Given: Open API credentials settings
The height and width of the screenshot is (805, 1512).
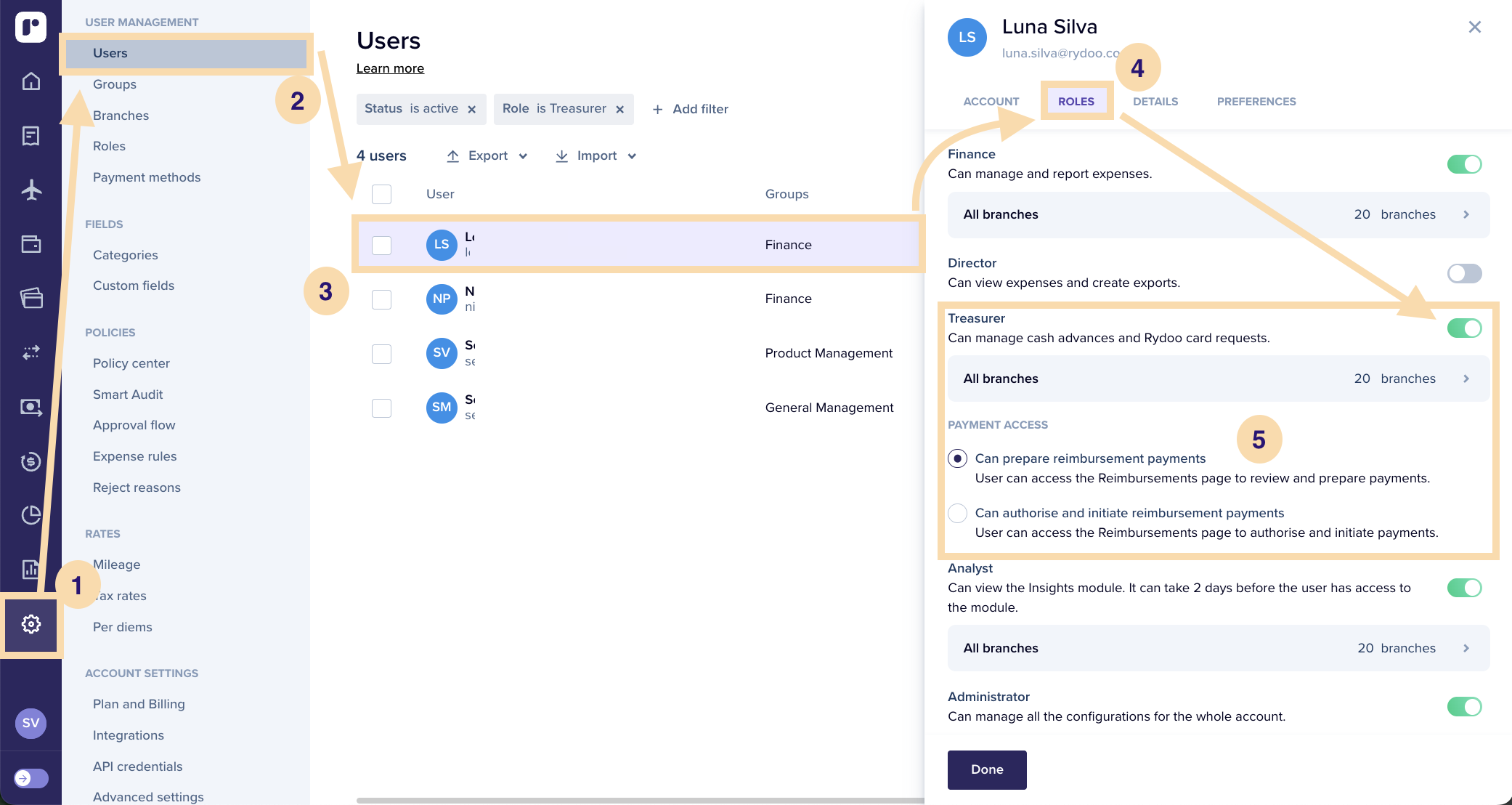Looking at the screenshot, I should pyautogui.click(x=137, y=766).
